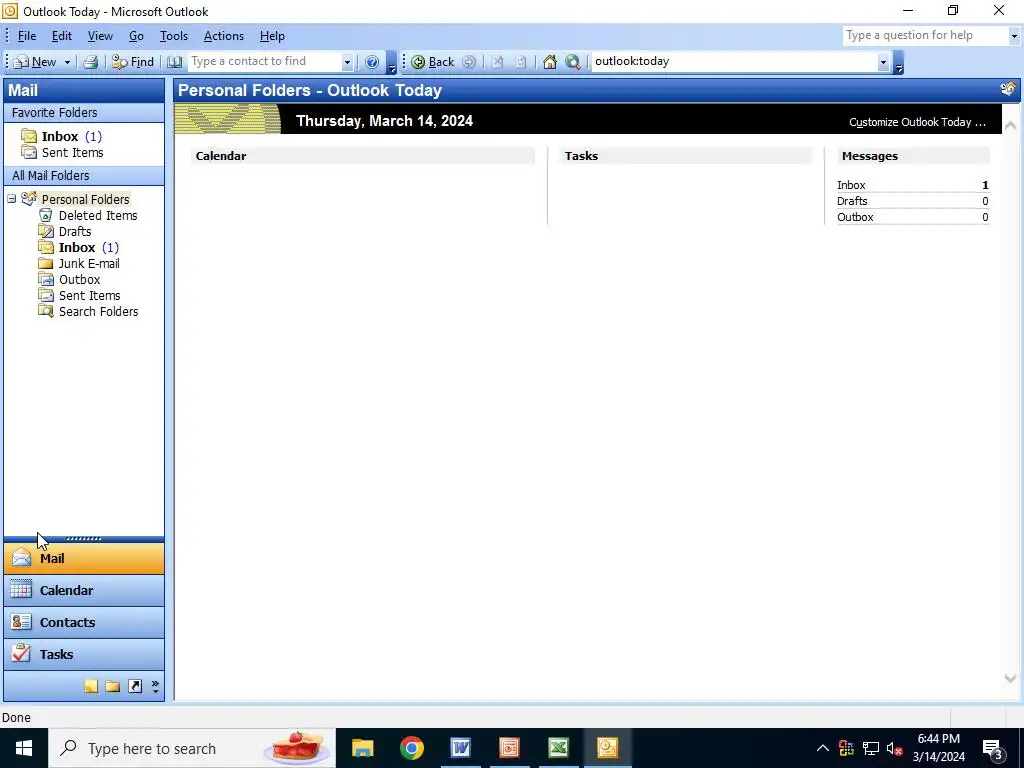Open Microsoft Excel from the taskbar

(558, 748)
